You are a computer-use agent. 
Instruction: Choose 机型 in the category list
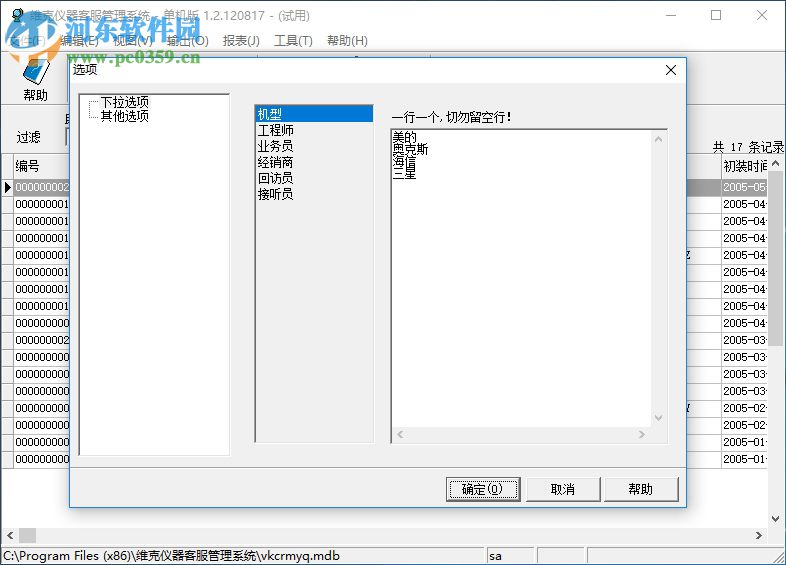314,114
